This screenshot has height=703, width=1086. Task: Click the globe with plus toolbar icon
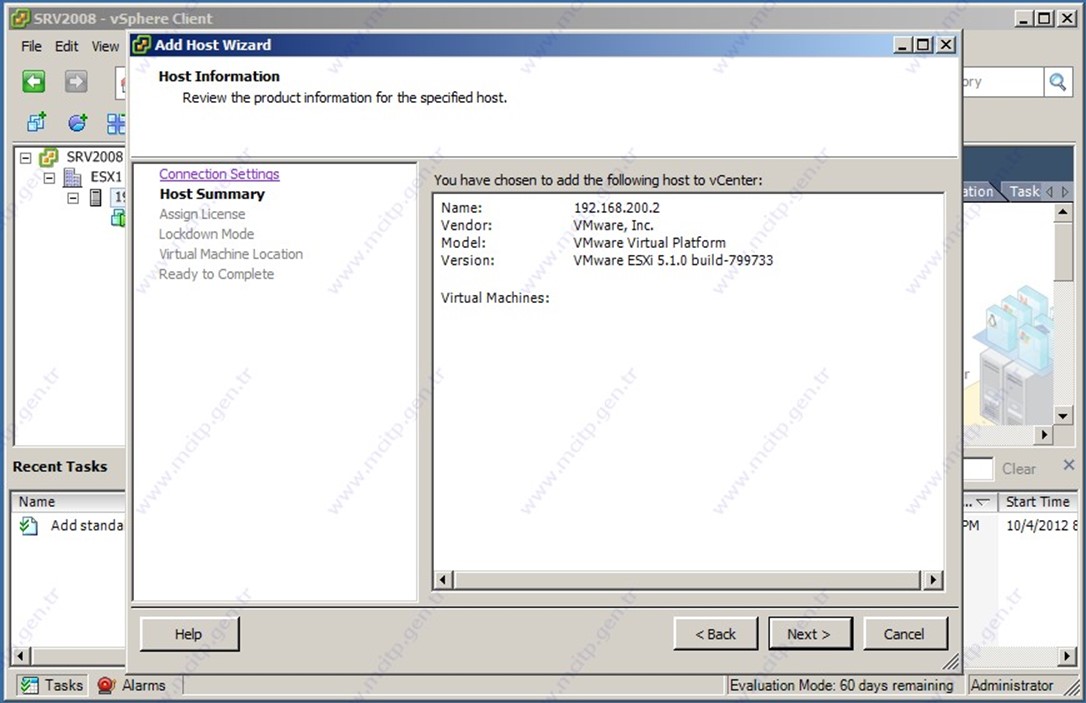(x=77, y=123)
